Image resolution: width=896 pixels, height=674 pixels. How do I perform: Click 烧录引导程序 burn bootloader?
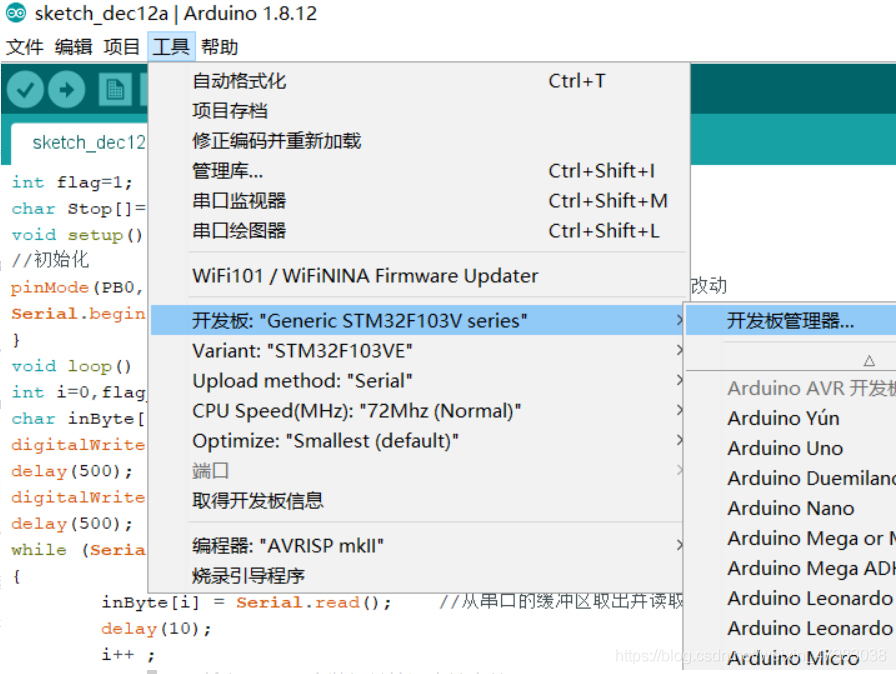418,576
